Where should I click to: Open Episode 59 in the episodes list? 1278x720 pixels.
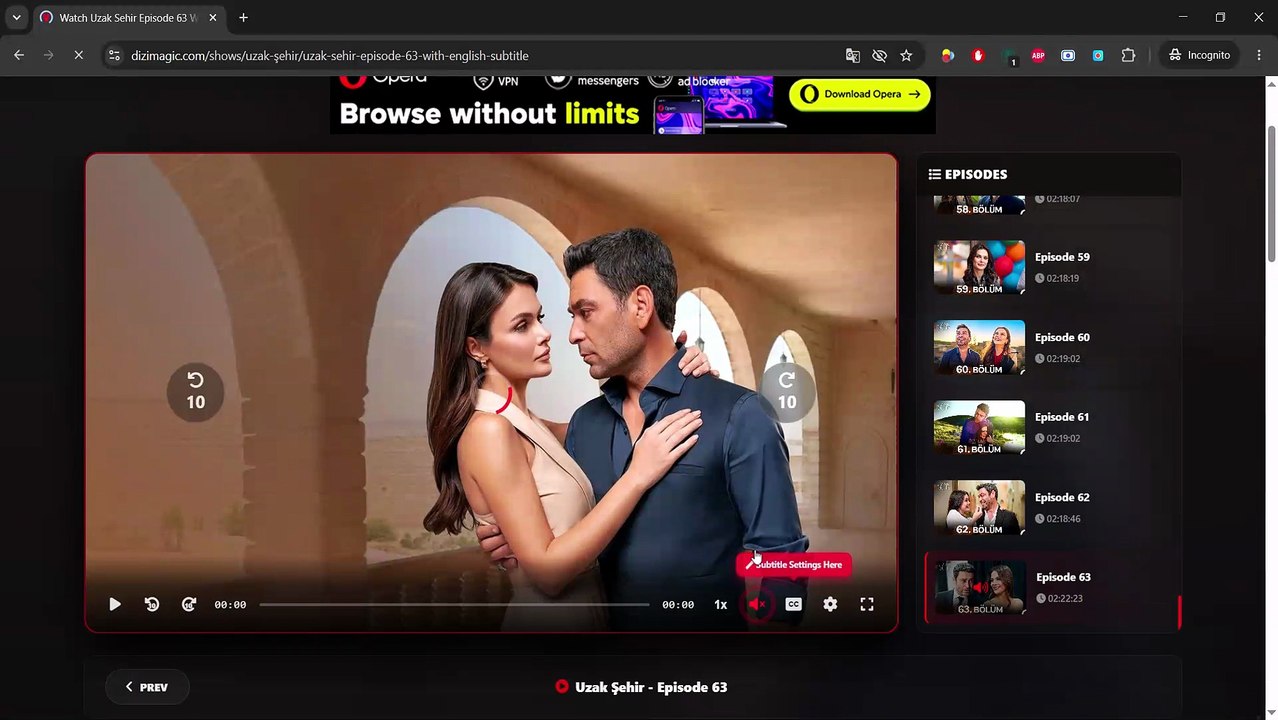click(1051, 267)
